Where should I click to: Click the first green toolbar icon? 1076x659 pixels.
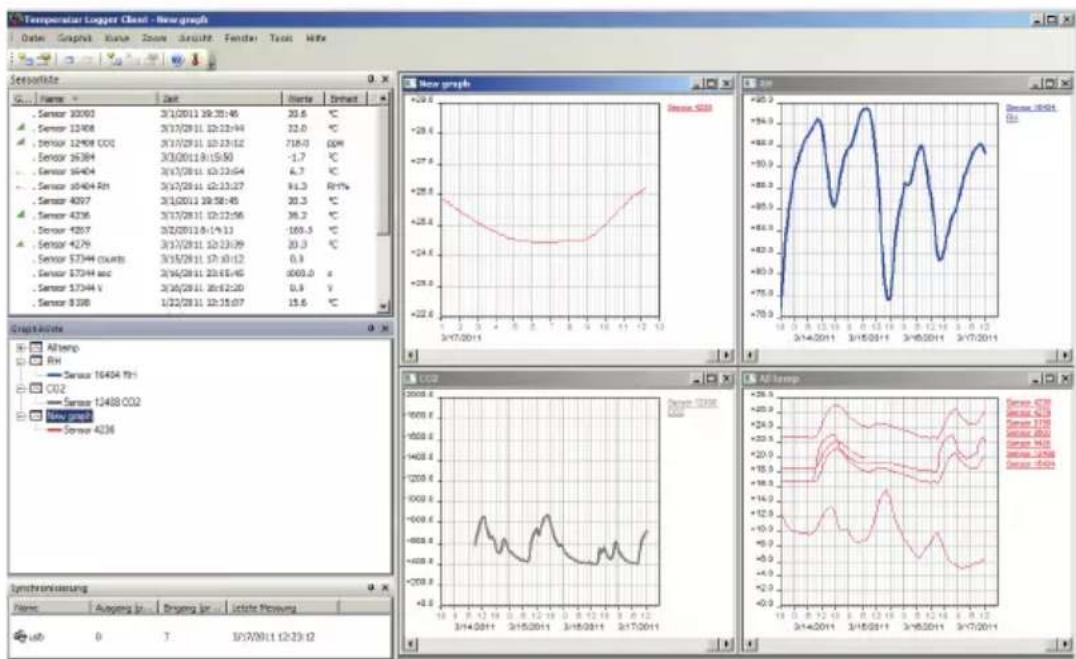tap(26, 60)
